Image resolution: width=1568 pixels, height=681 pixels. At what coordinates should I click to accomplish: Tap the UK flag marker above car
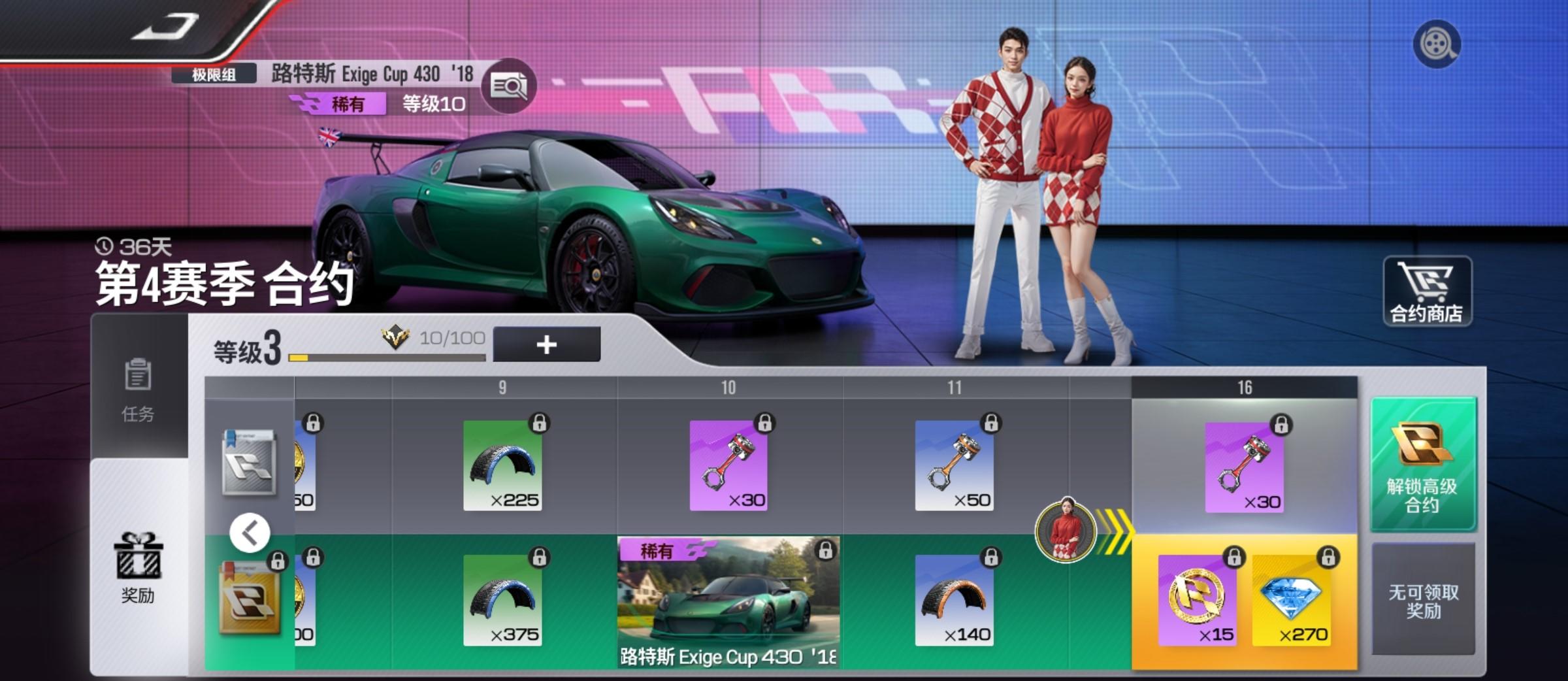coord(329,137)
